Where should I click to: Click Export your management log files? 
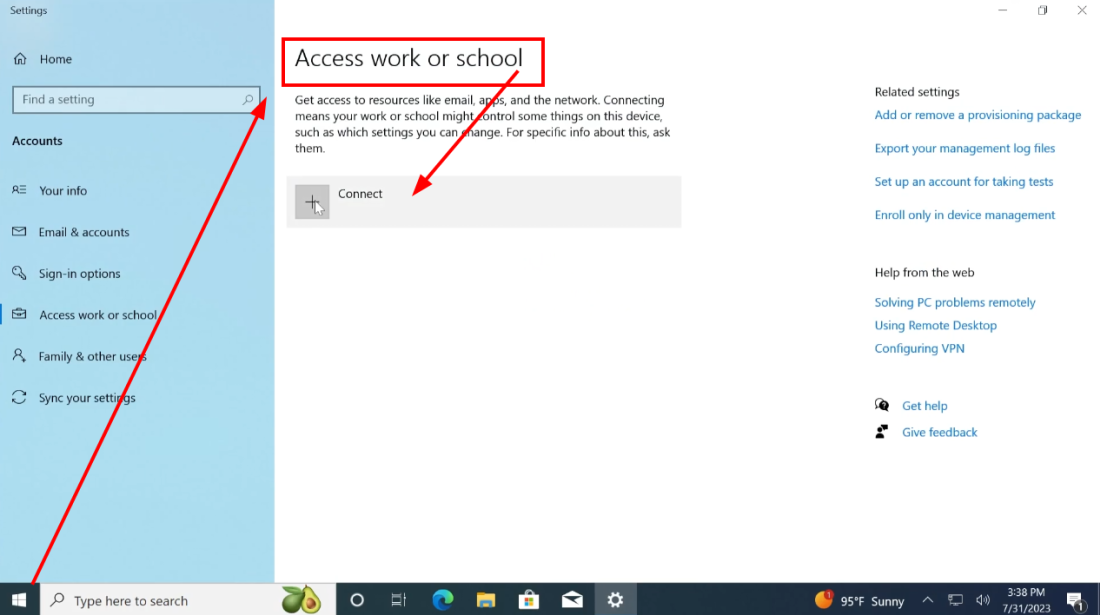(x=964, y=148)
